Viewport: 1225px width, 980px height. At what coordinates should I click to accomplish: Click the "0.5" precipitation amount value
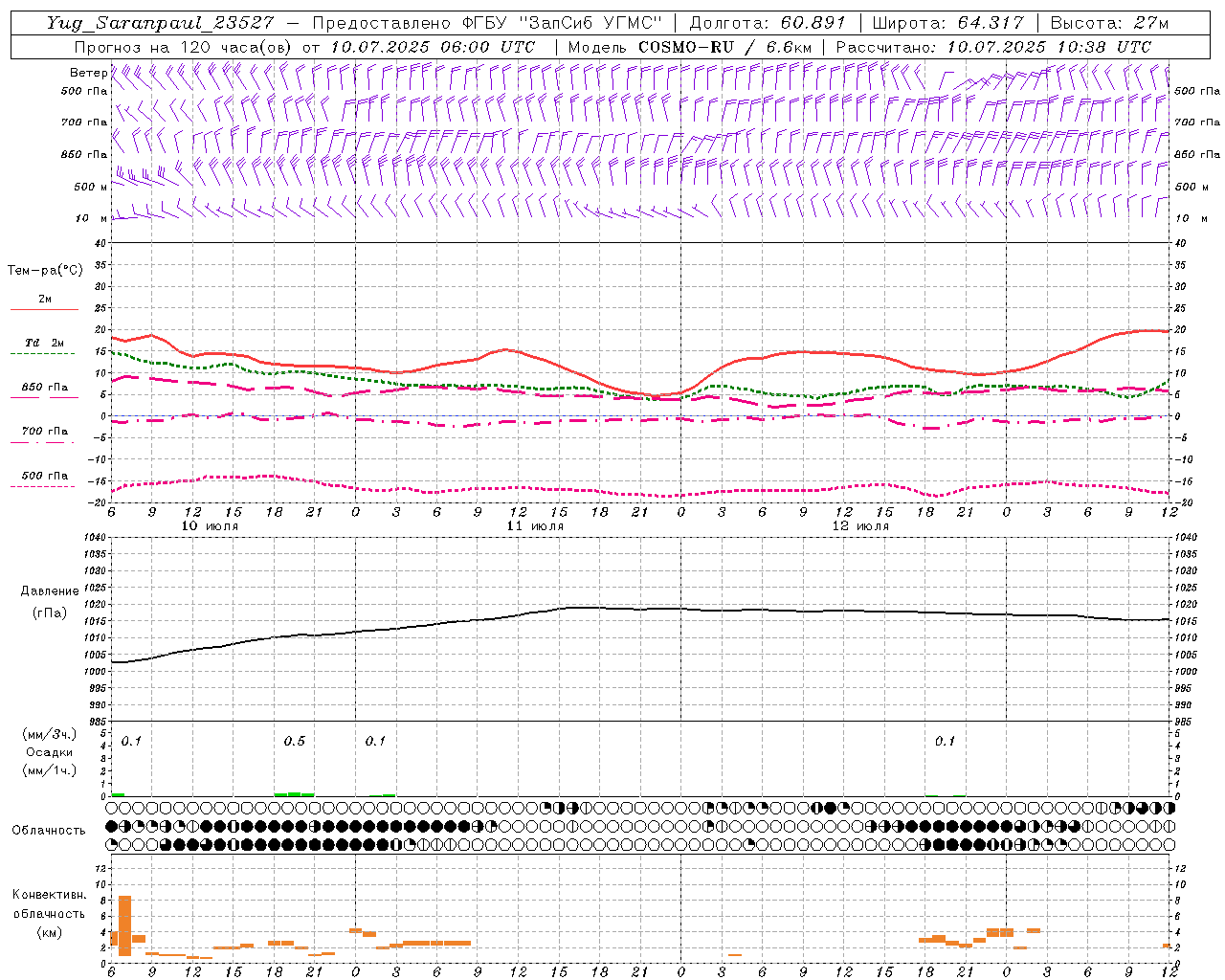tap(295, 742)
